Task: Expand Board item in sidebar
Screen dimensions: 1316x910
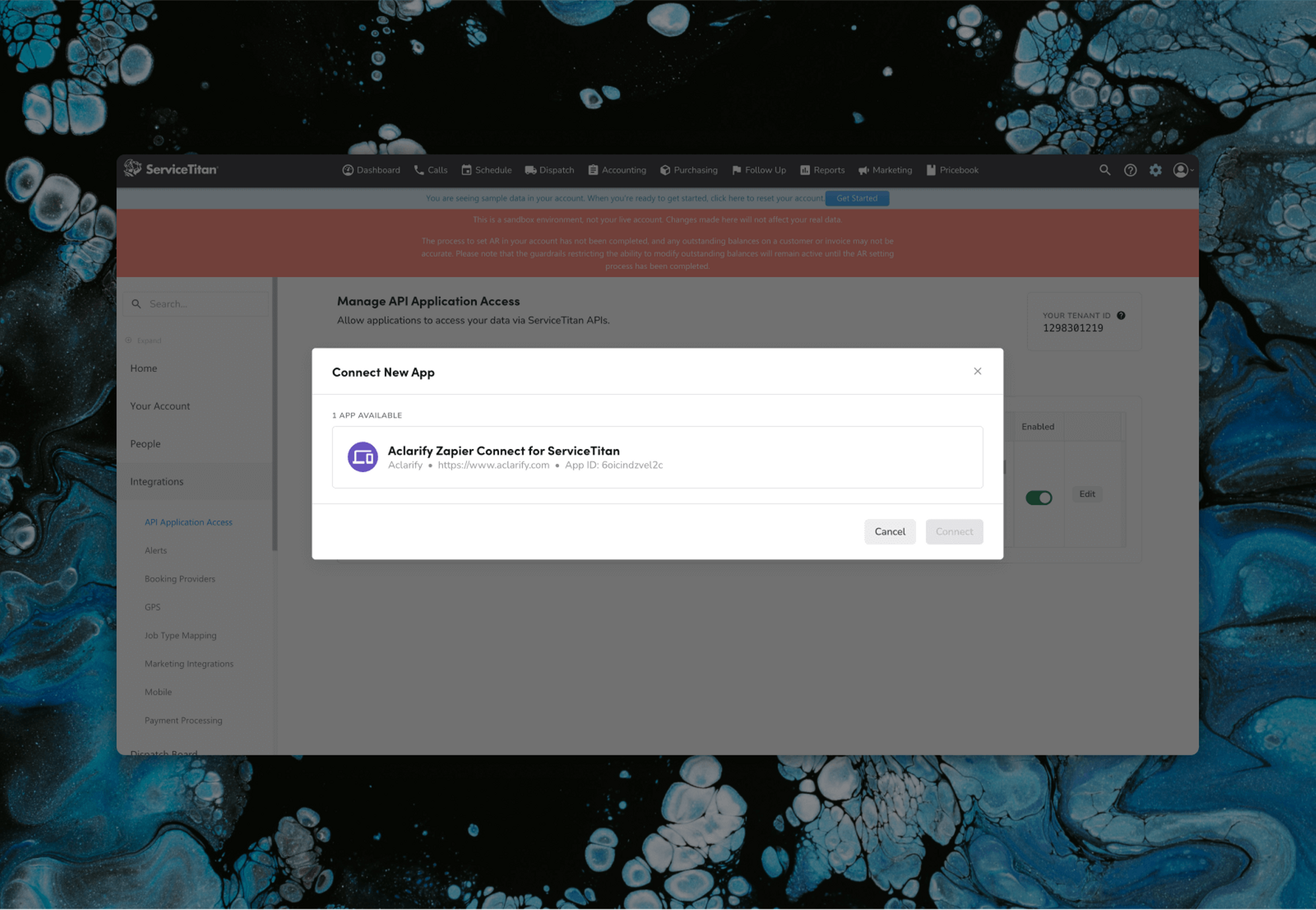Action: tap(148, 340)
